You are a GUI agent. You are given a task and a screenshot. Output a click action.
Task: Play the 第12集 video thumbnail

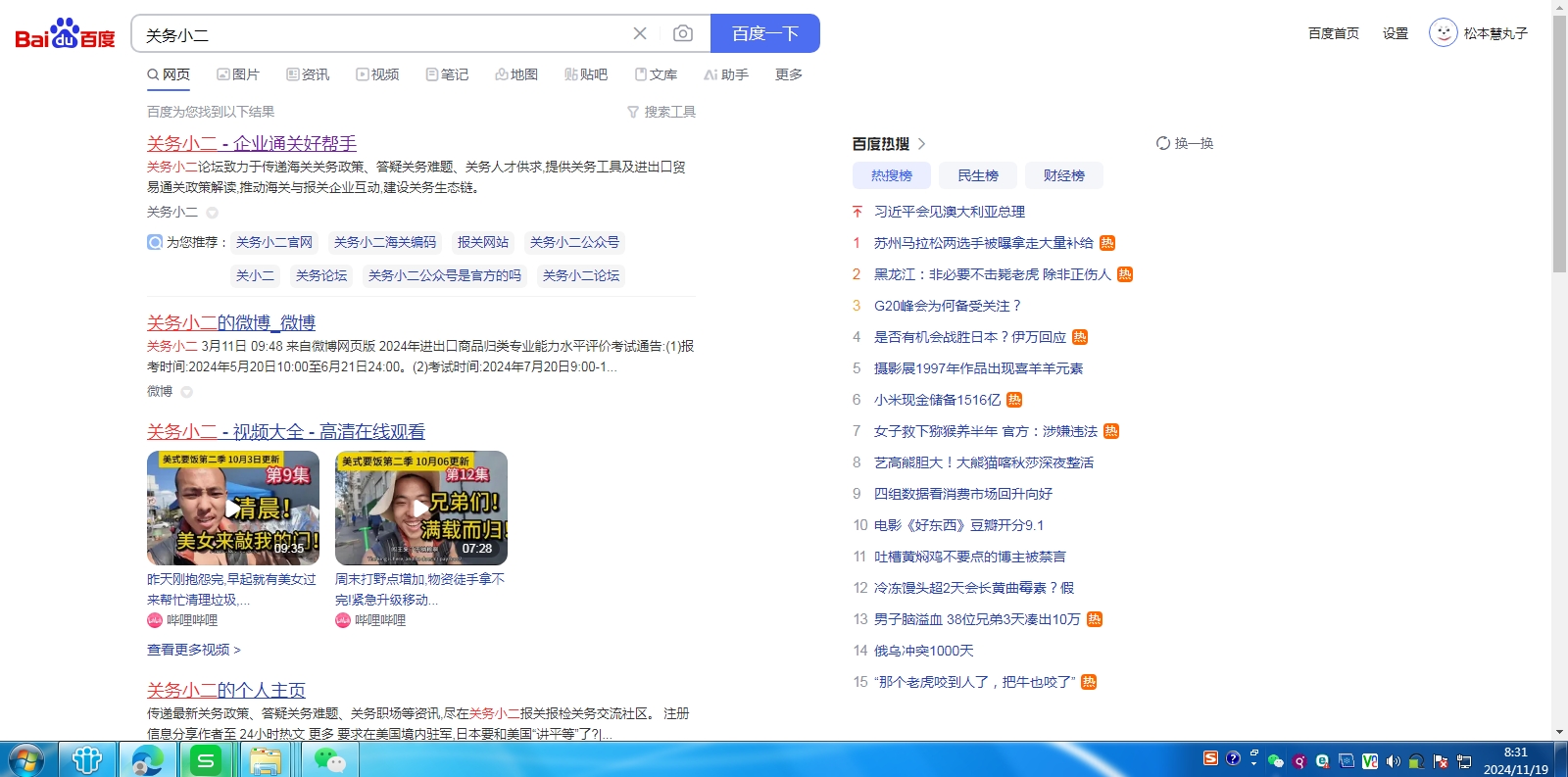click(421, 508)
